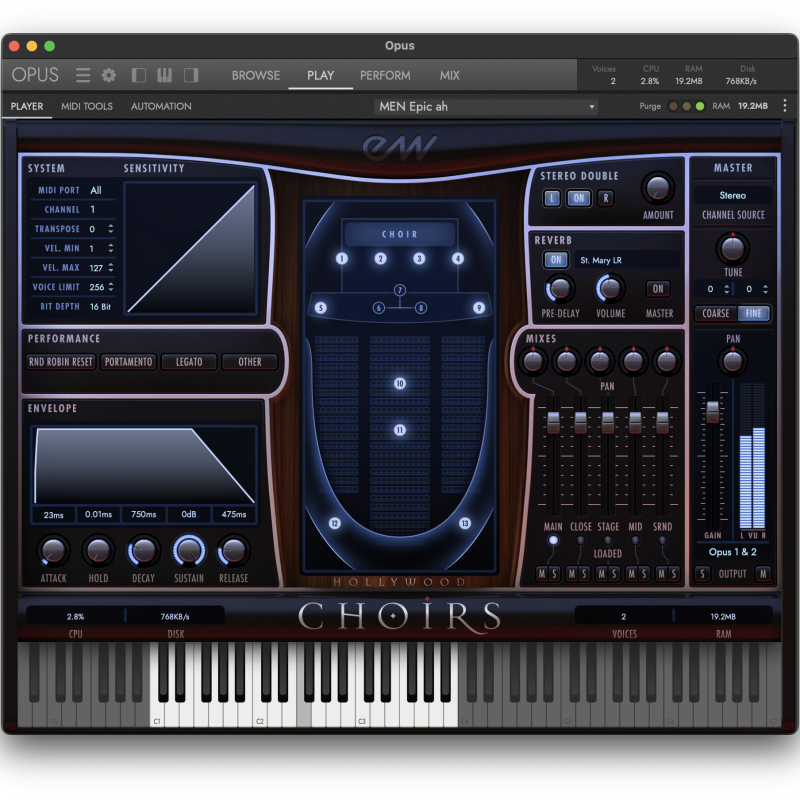
Task: Open the AUTOMATION tab
Action: pos(161,106)
